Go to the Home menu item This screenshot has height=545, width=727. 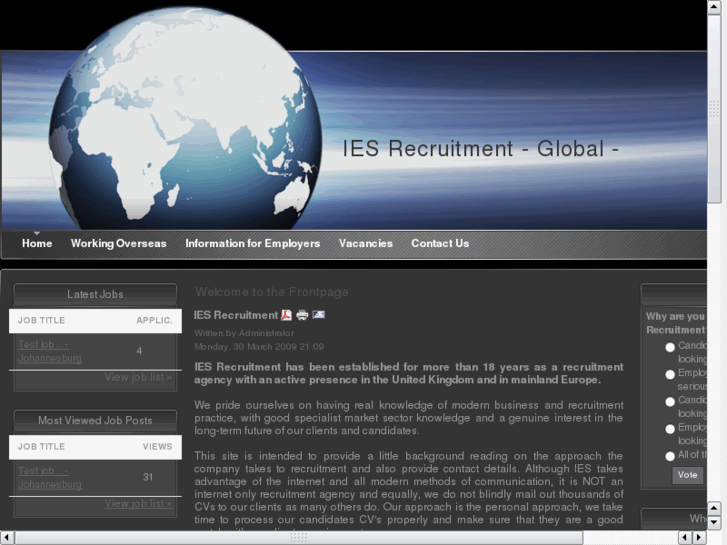(37, 244)
